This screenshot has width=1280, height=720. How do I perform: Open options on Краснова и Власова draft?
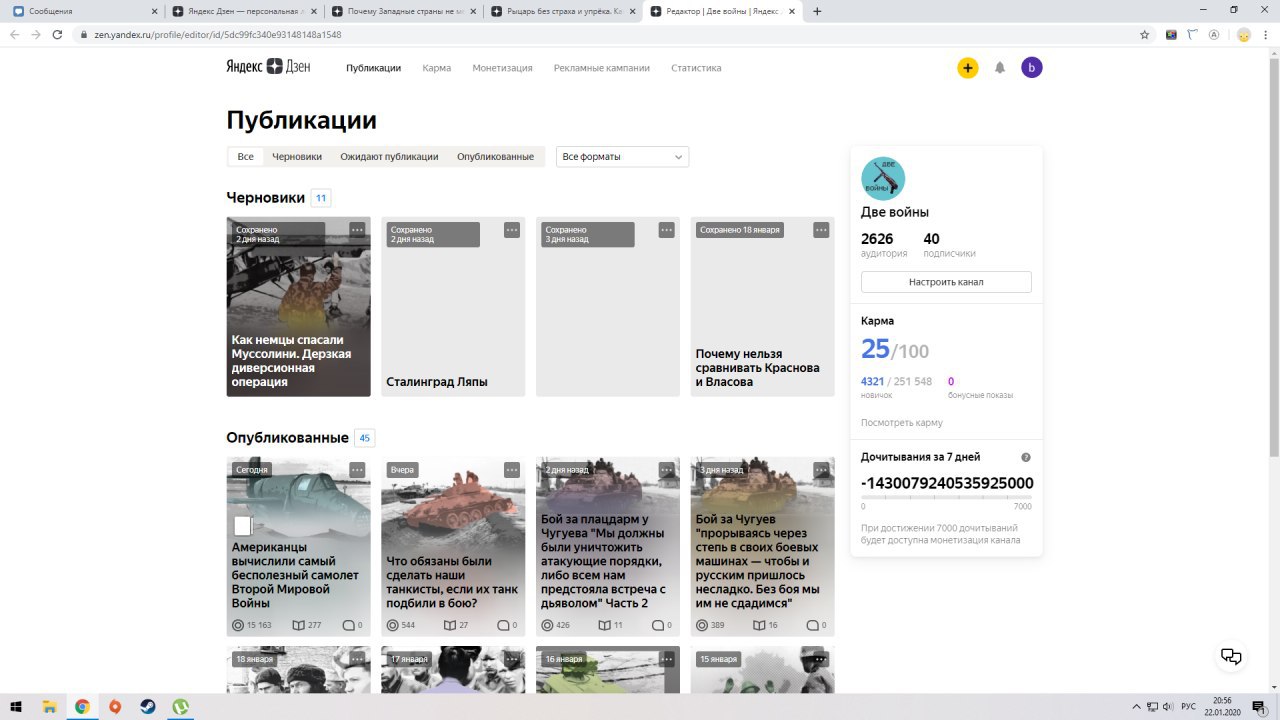pos(821,230)
